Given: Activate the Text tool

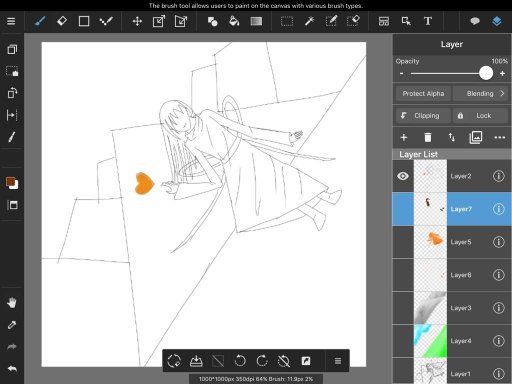Looking at the screenshot, I should point(428,21).
